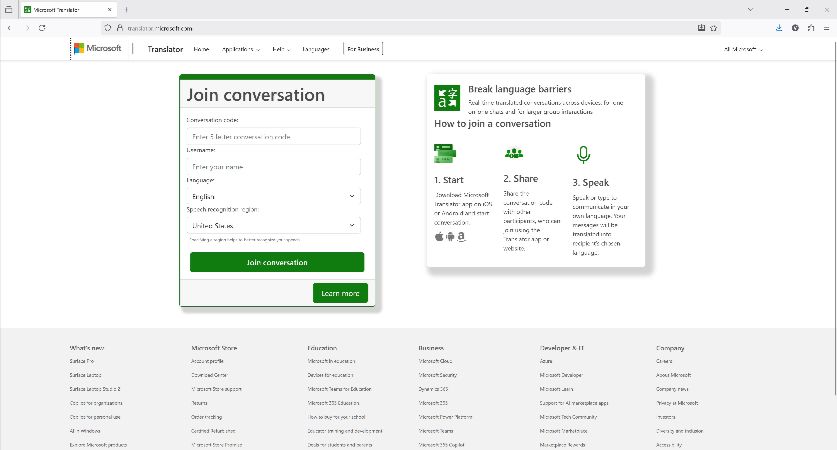Open the browser hamburger menu
The width and height of the screenshot is (837, 450).
click(x=826, y=28)
